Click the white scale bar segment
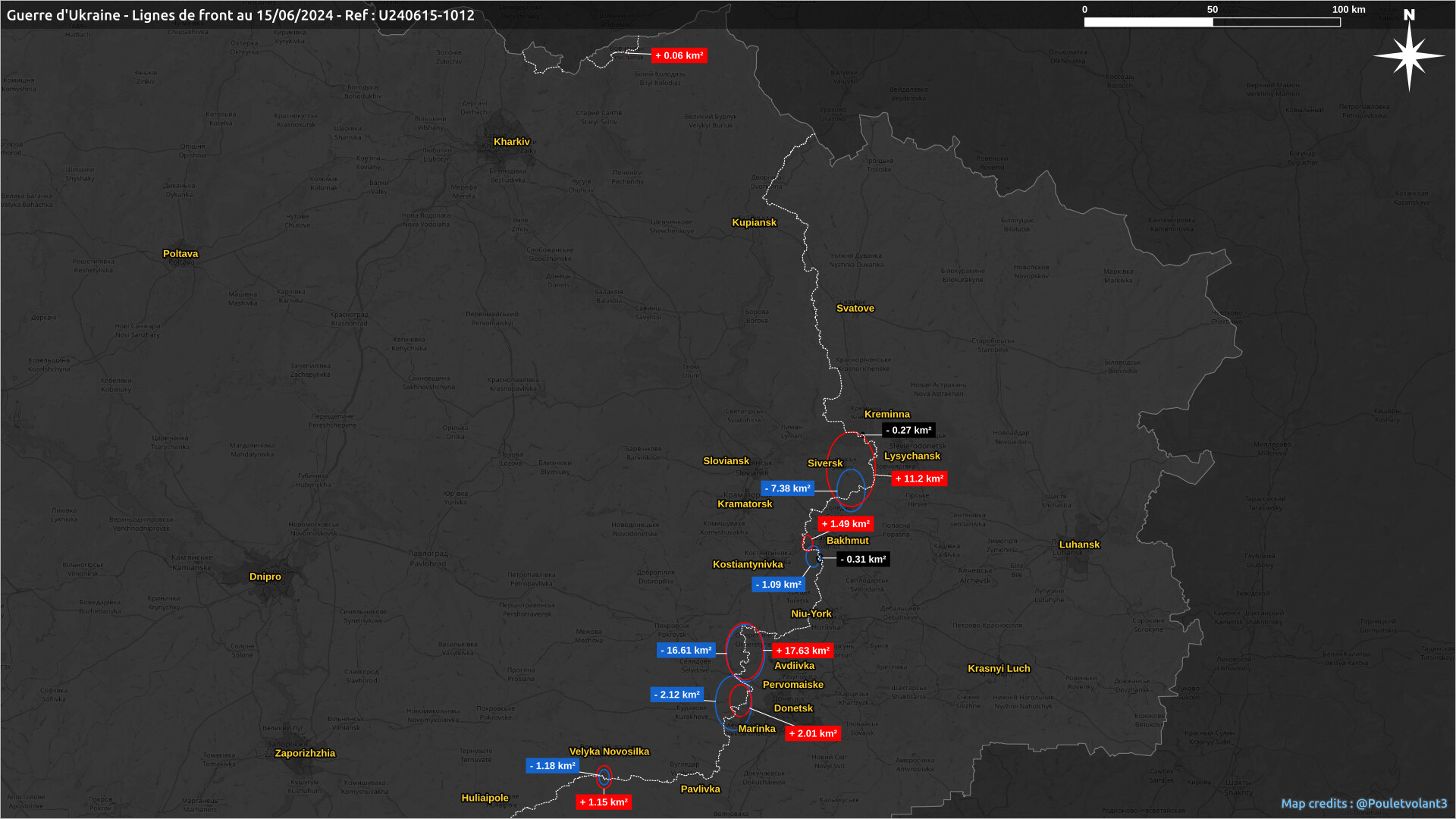The image size is (1456, 819). point(1148,23)
